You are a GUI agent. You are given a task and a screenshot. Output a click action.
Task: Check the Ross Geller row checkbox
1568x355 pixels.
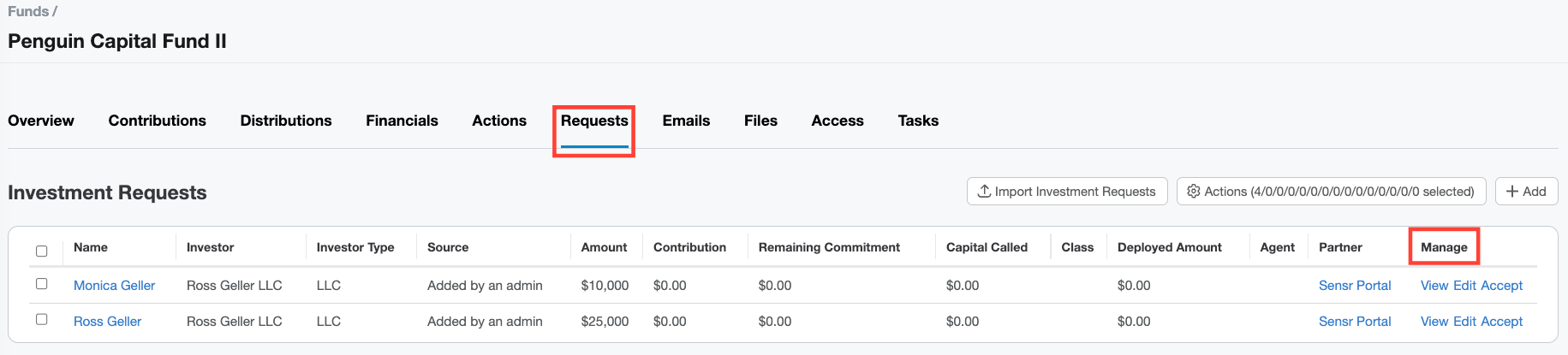coord(41,319)
